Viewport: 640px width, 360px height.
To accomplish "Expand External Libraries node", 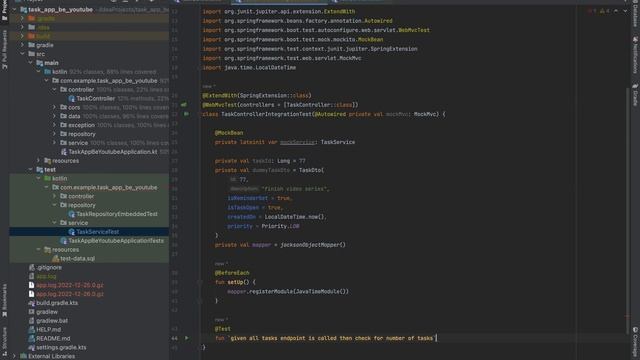I will (x=15, y=356).
